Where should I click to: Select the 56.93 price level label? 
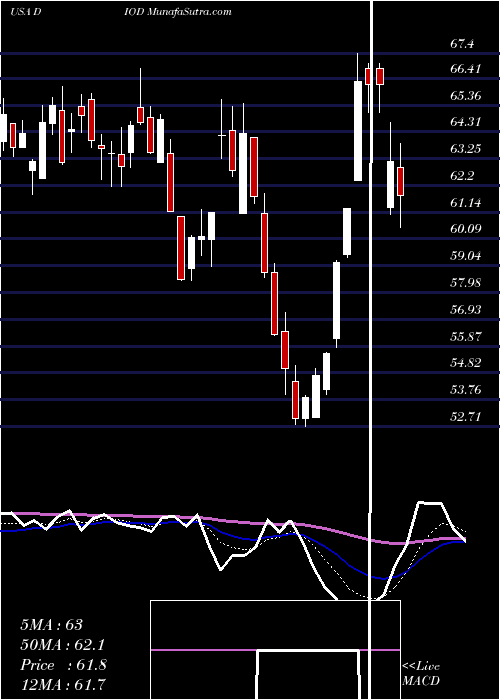tap(466, 309)
